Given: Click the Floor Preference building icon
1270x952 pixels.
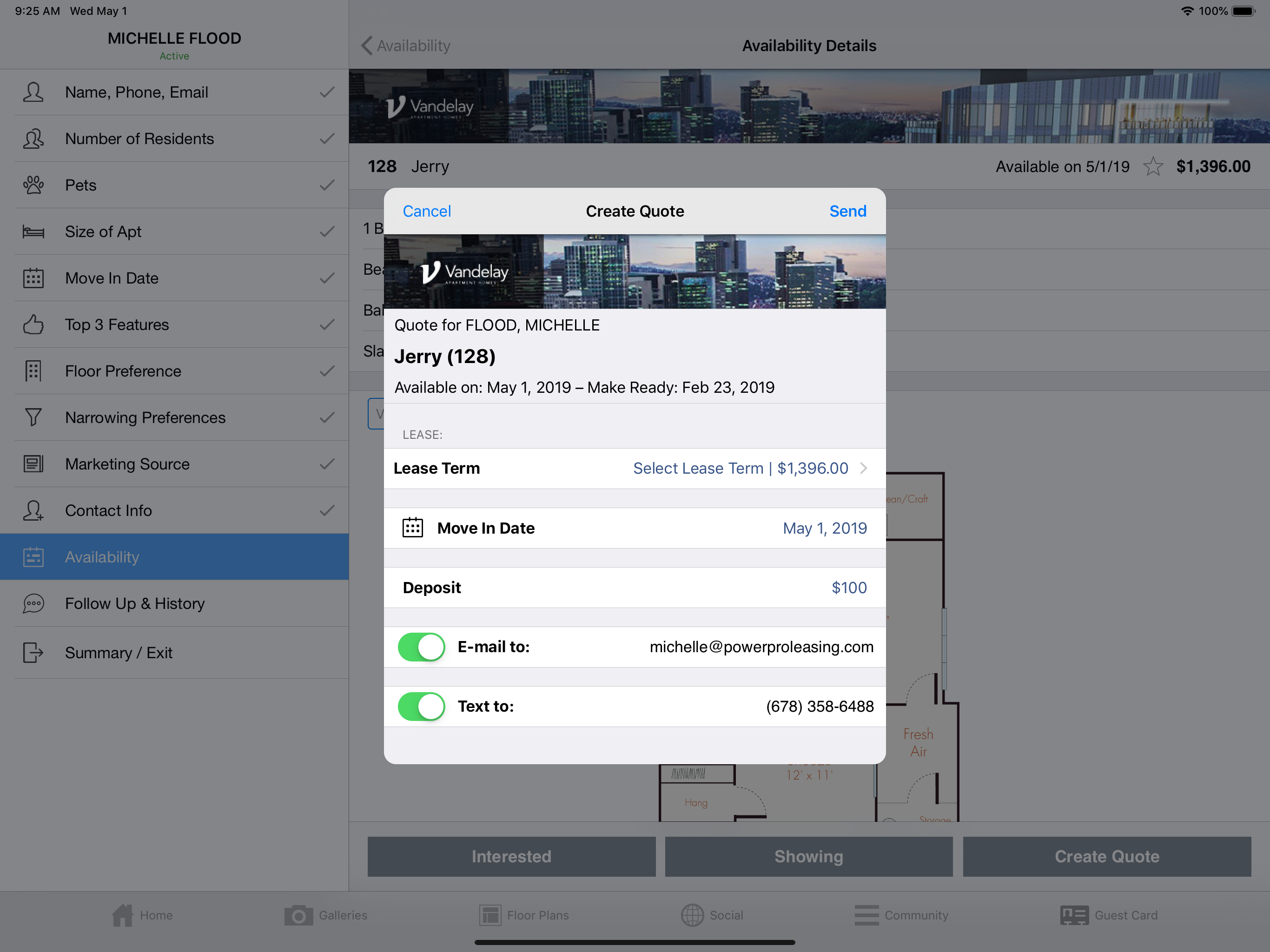Looking at the screenshot, I should click(x=33, y=371).
